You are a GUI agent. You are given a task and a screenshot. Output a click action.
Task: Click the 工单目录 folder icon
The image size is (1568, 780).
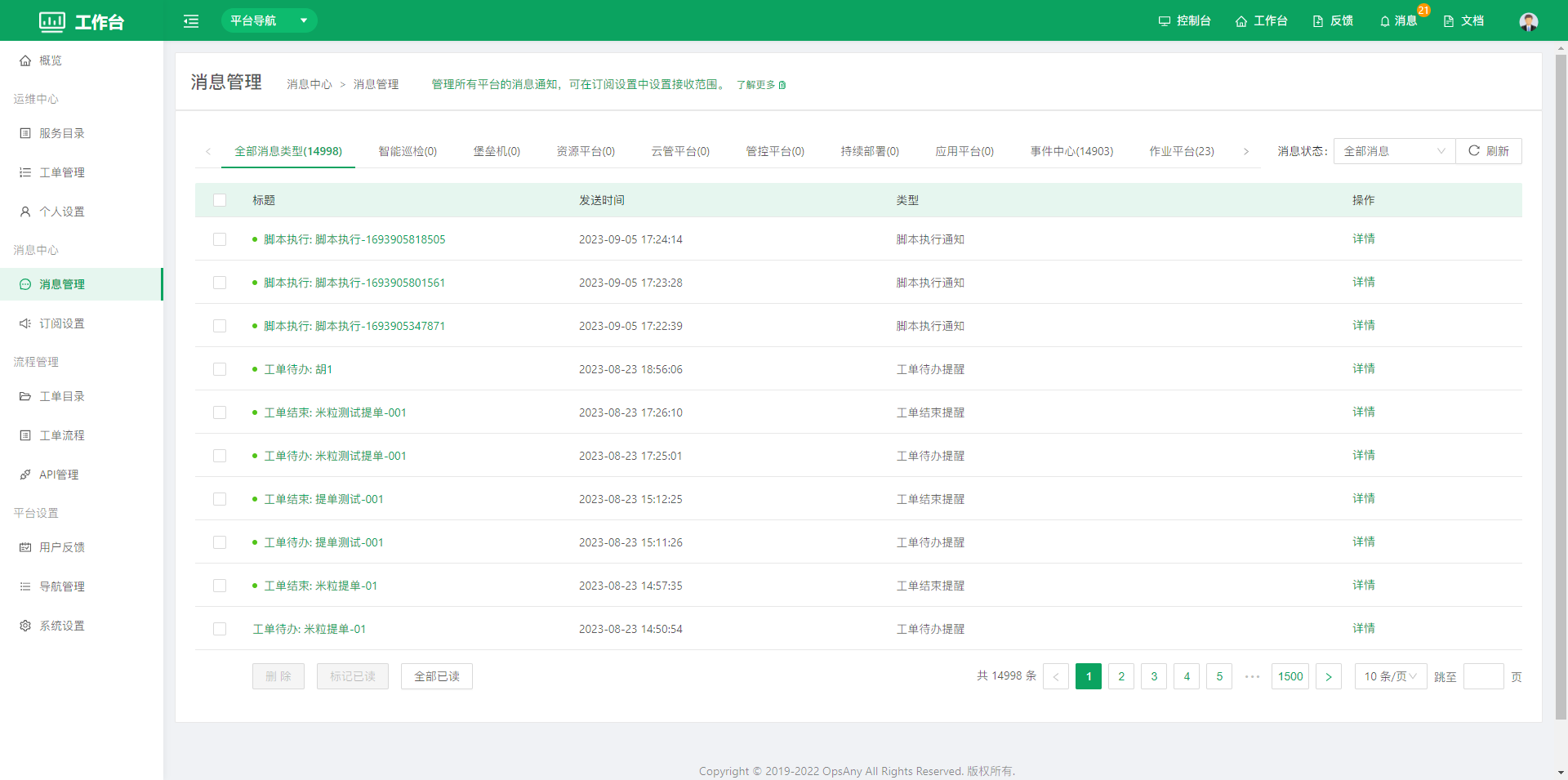(x=25, y=396)
